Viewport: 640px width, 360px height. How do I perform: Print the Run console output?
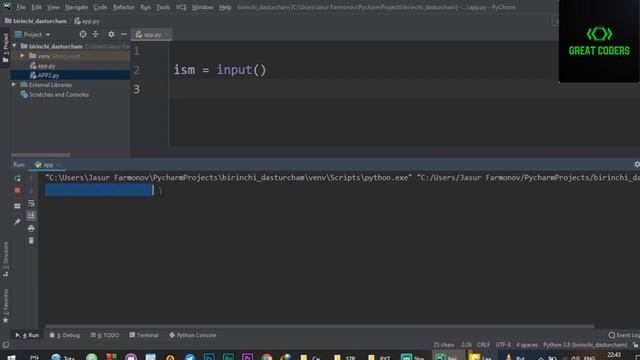click(x=31, y=228)
